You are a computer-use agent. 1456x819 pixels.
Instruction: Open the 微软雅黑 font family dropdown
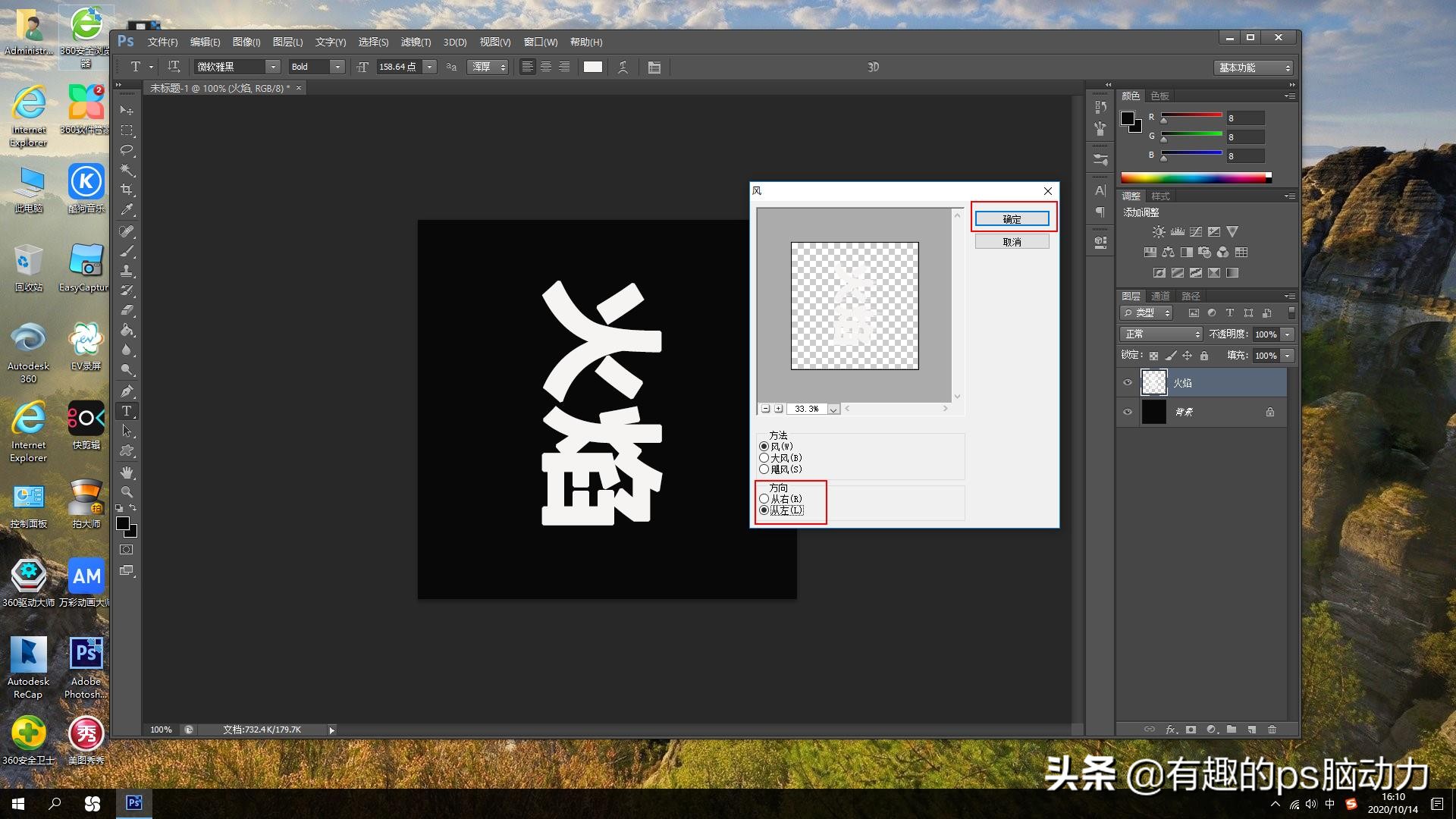(x=273, y=67)
